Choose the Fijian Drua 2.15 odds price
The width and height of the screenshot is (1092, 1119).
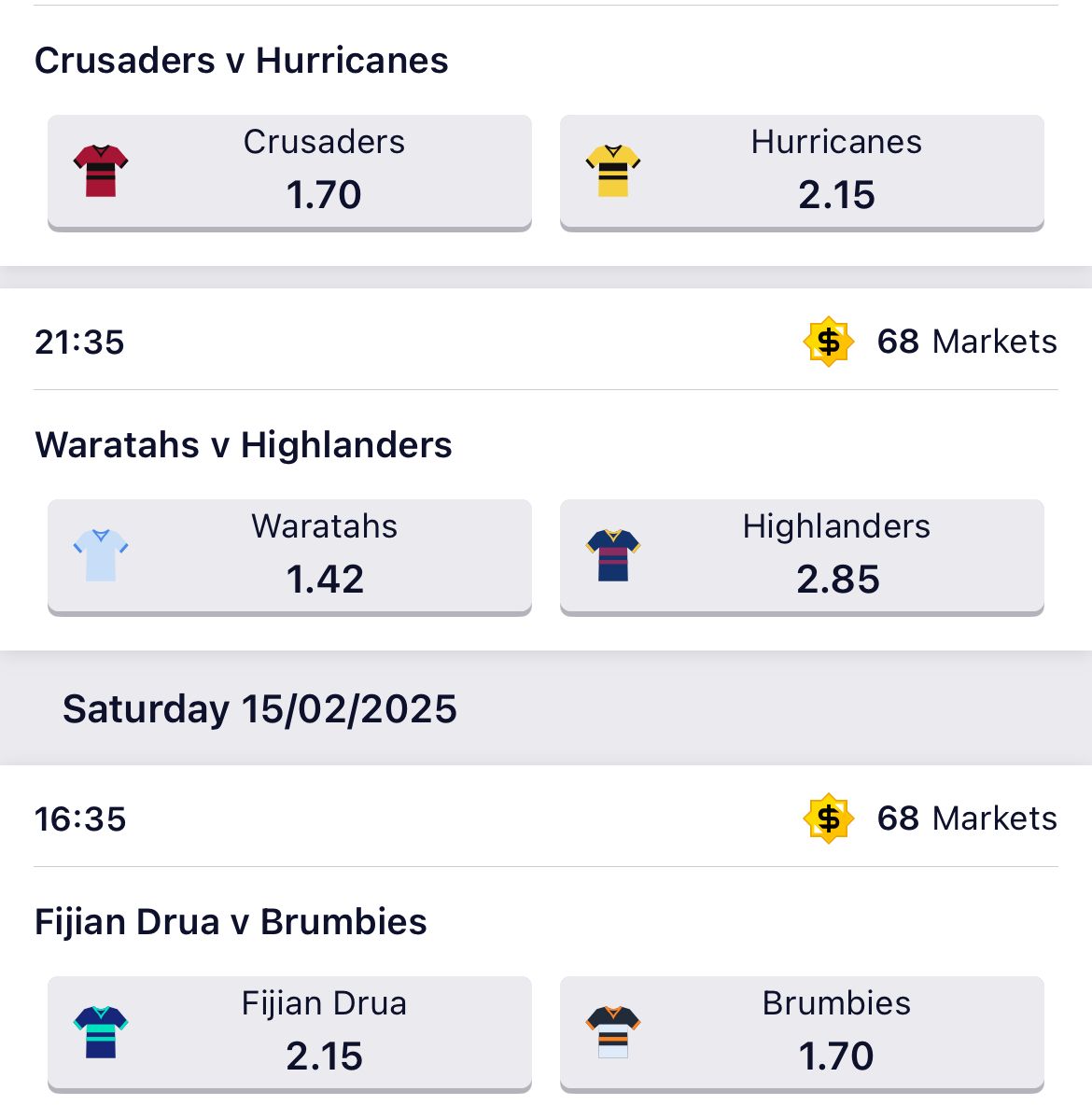tap(323, 1033)
